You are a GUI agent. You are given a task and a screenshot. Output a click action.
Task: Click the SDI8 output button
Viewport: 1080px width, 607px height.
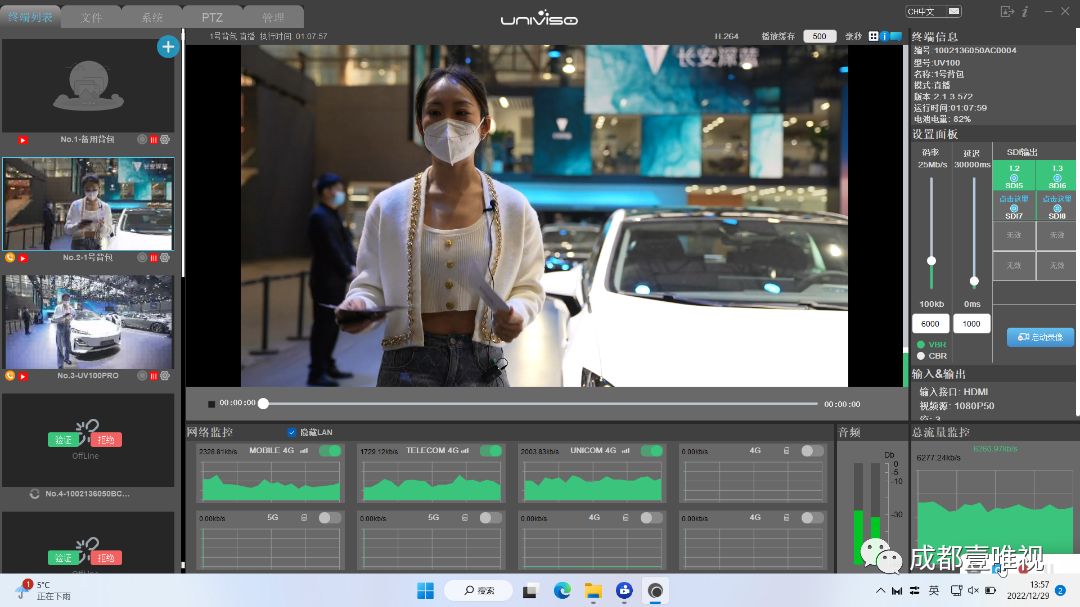[x=1057, y=207]
